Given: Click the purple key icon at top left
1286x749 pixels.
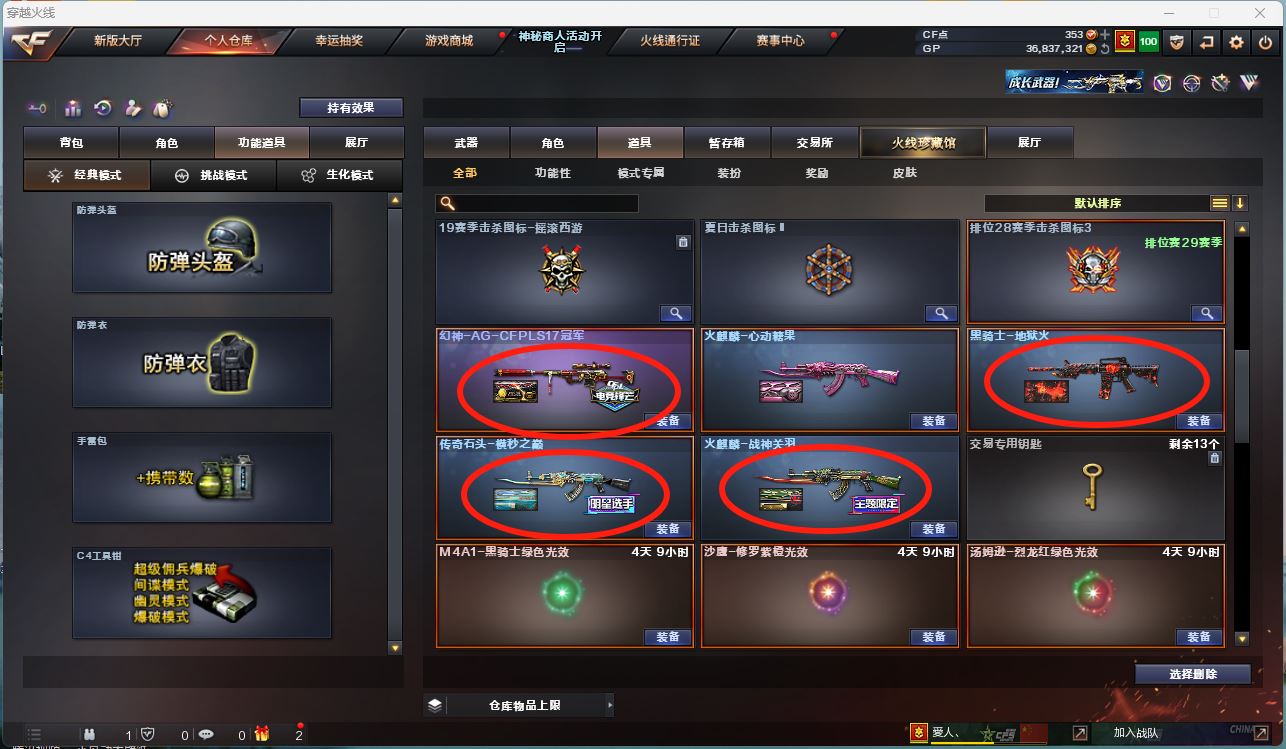Looking at the screenshot, I should (x=37, y=108).
